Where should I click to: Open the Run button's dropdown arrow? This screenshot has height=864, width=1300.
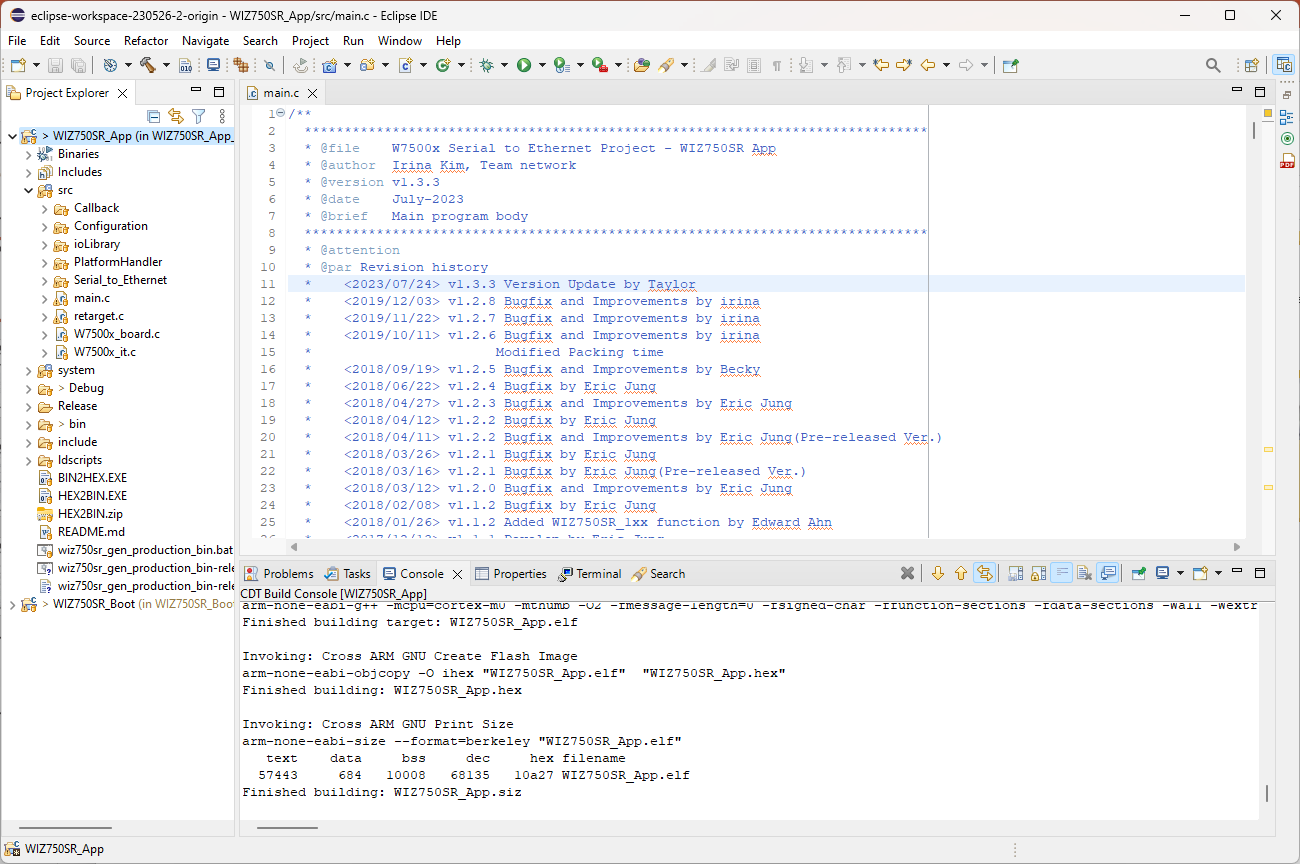[542, 65]
